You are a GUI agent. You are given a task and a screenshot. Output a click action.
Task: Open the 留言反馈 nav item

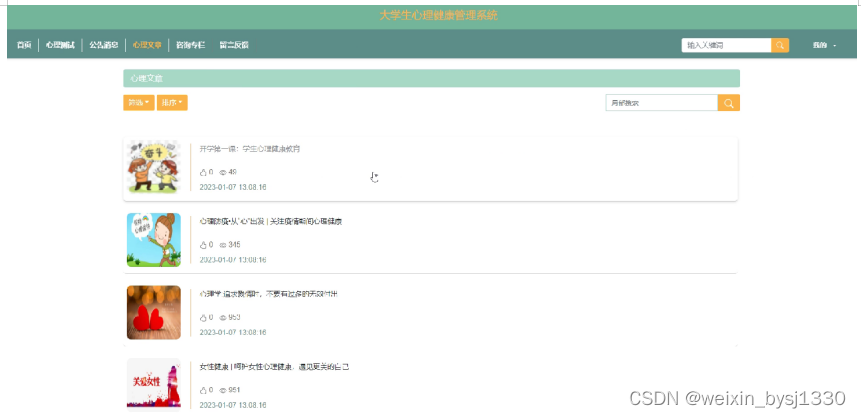pyautogui.click(x=234, y=45)
